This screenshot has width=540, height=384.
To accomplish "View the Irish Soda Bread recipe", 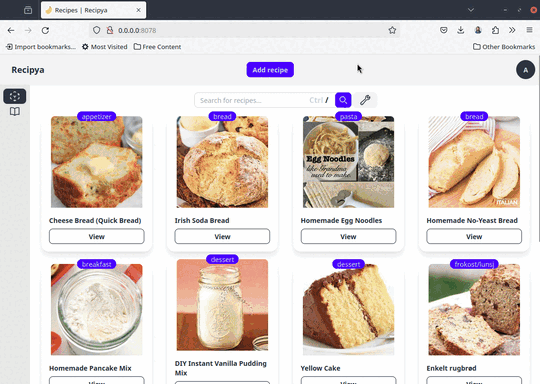I will (222, 237).
